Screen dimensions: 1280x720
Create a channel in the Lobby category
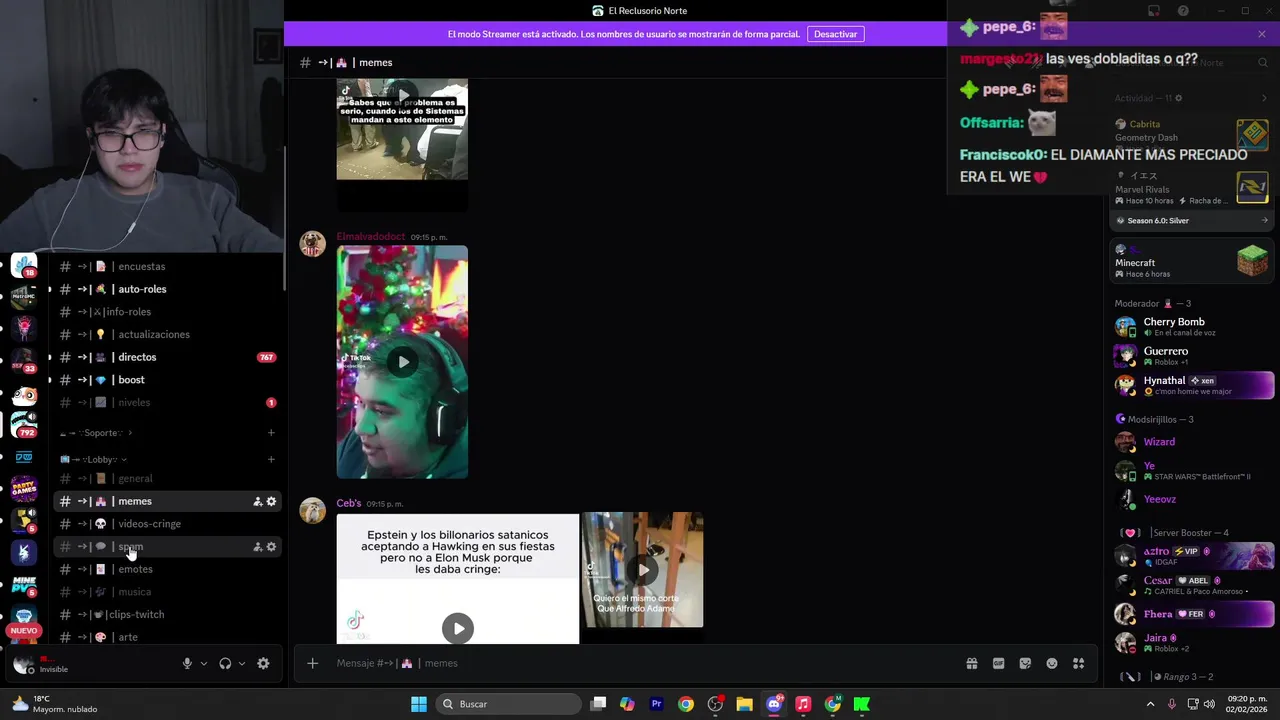pos(271,460)
